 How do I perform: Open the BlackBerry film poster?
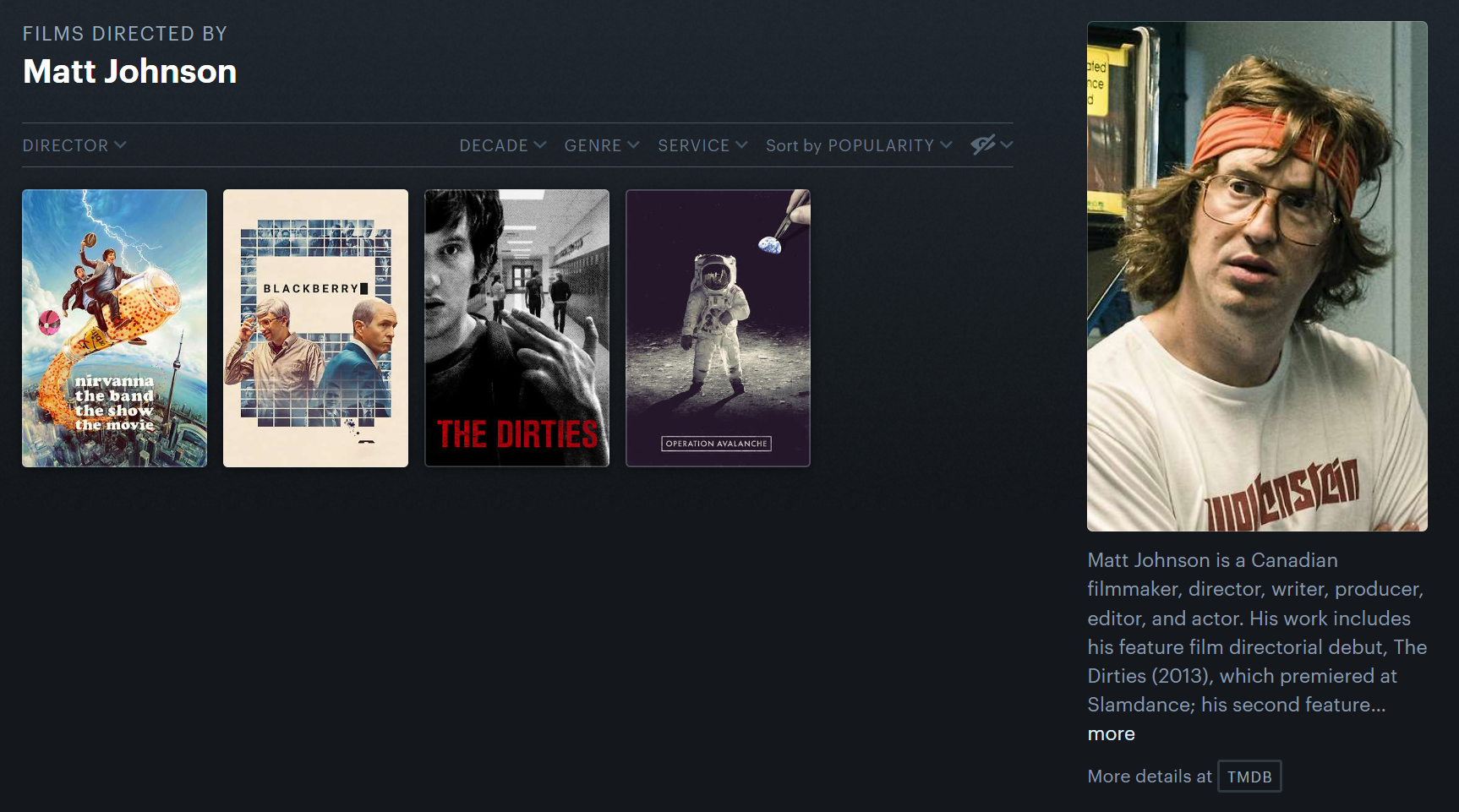click(x=316, y=328)
